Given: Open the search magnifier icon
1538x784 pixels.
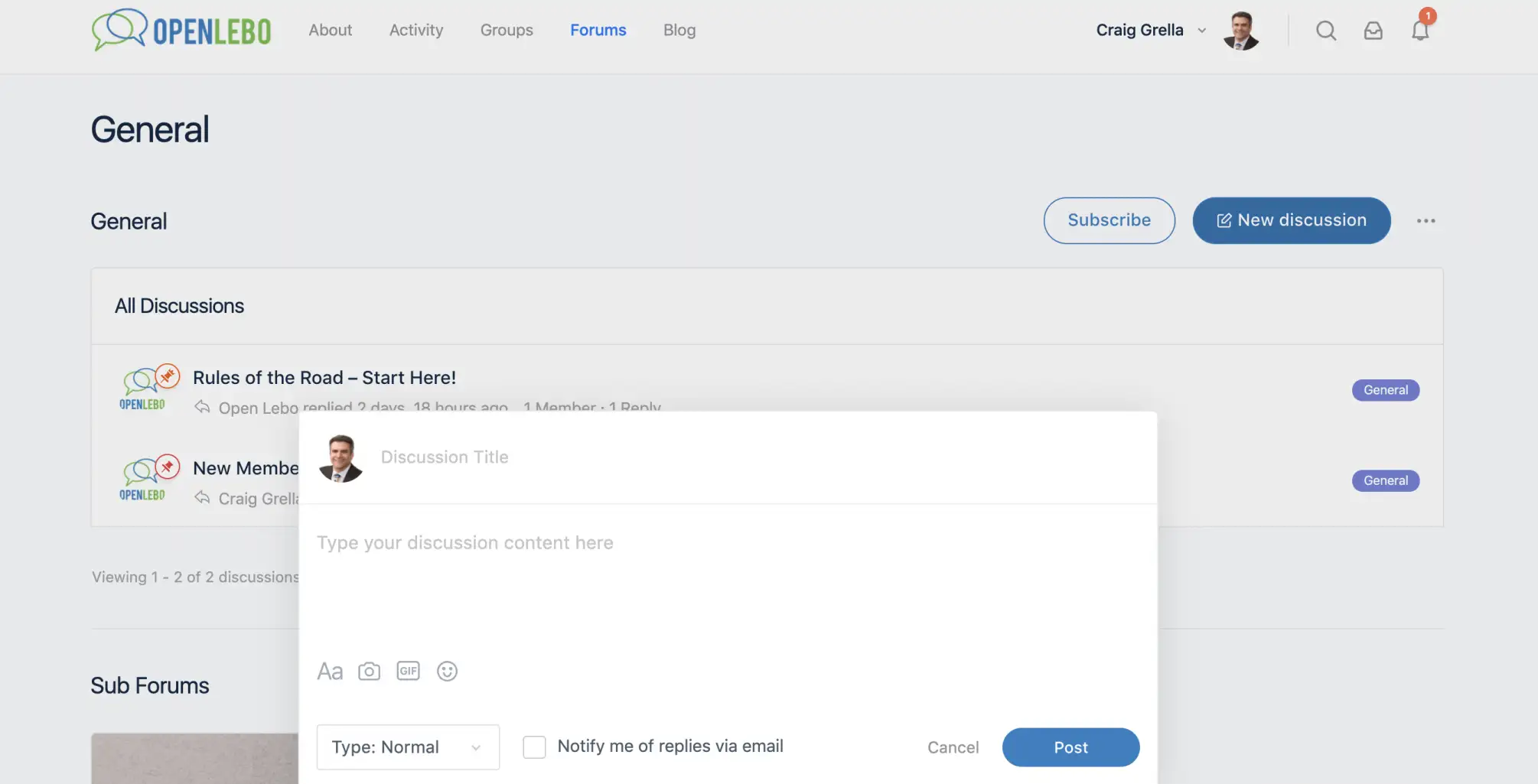Looking at the screenshot, I should [x=1326, y=31].
